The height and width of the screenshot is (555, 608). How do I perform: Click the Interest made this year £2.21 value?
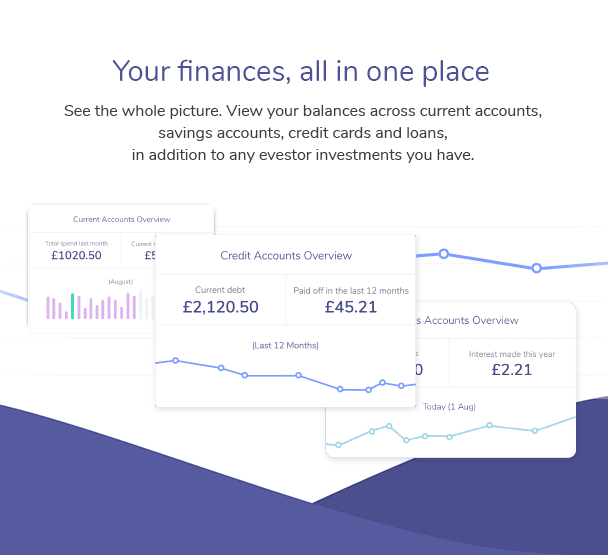point(511,369)
